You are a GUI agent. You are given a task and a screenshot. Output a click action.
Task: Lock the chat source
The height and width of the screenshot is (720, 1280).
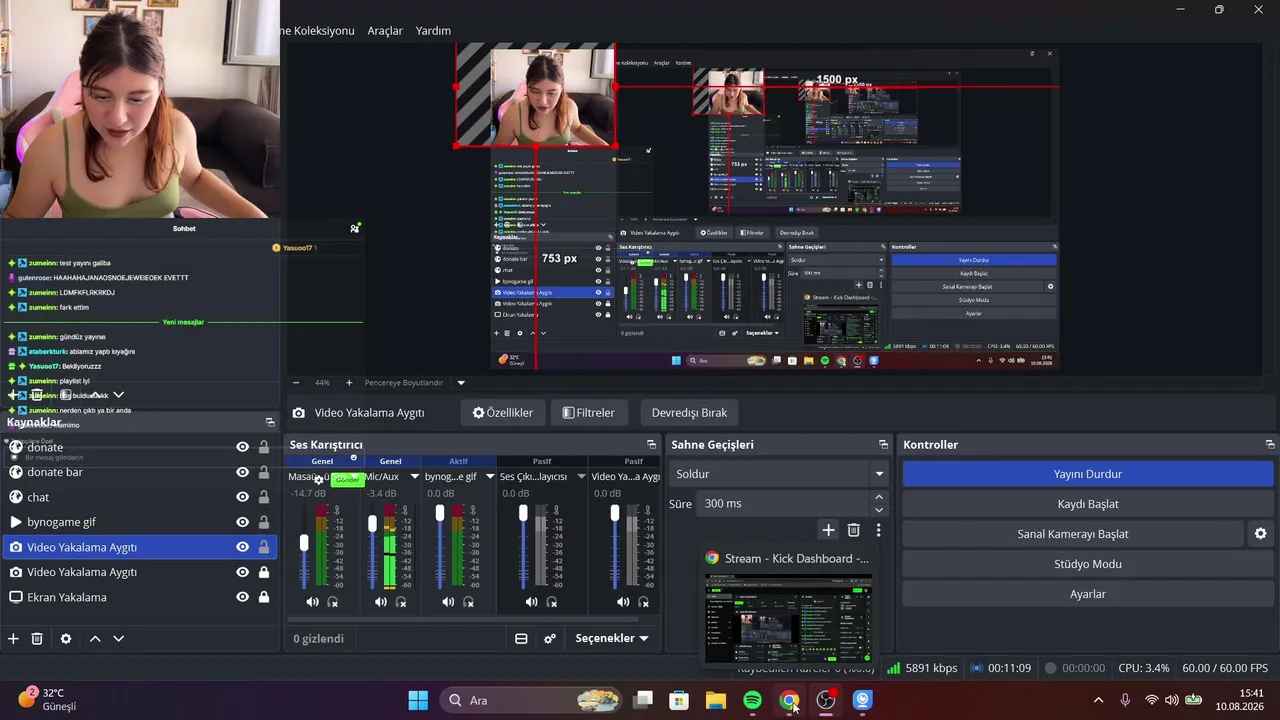click(x=264, y=497)
